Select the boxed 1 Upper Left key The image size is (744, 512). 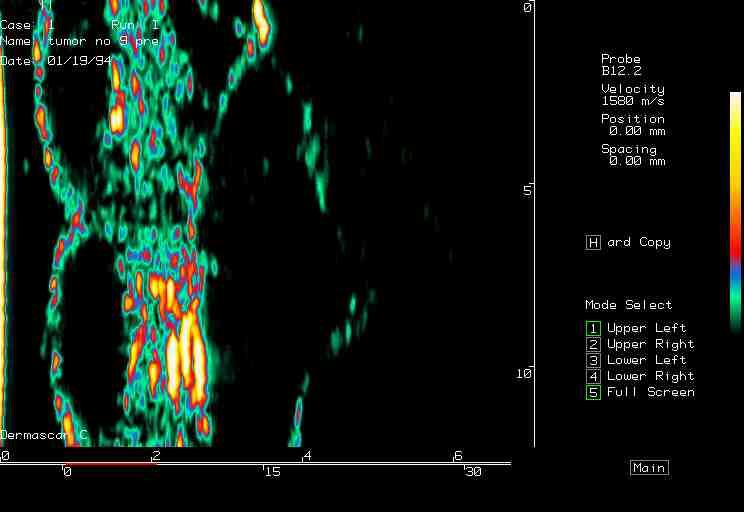tap(593, 328)
